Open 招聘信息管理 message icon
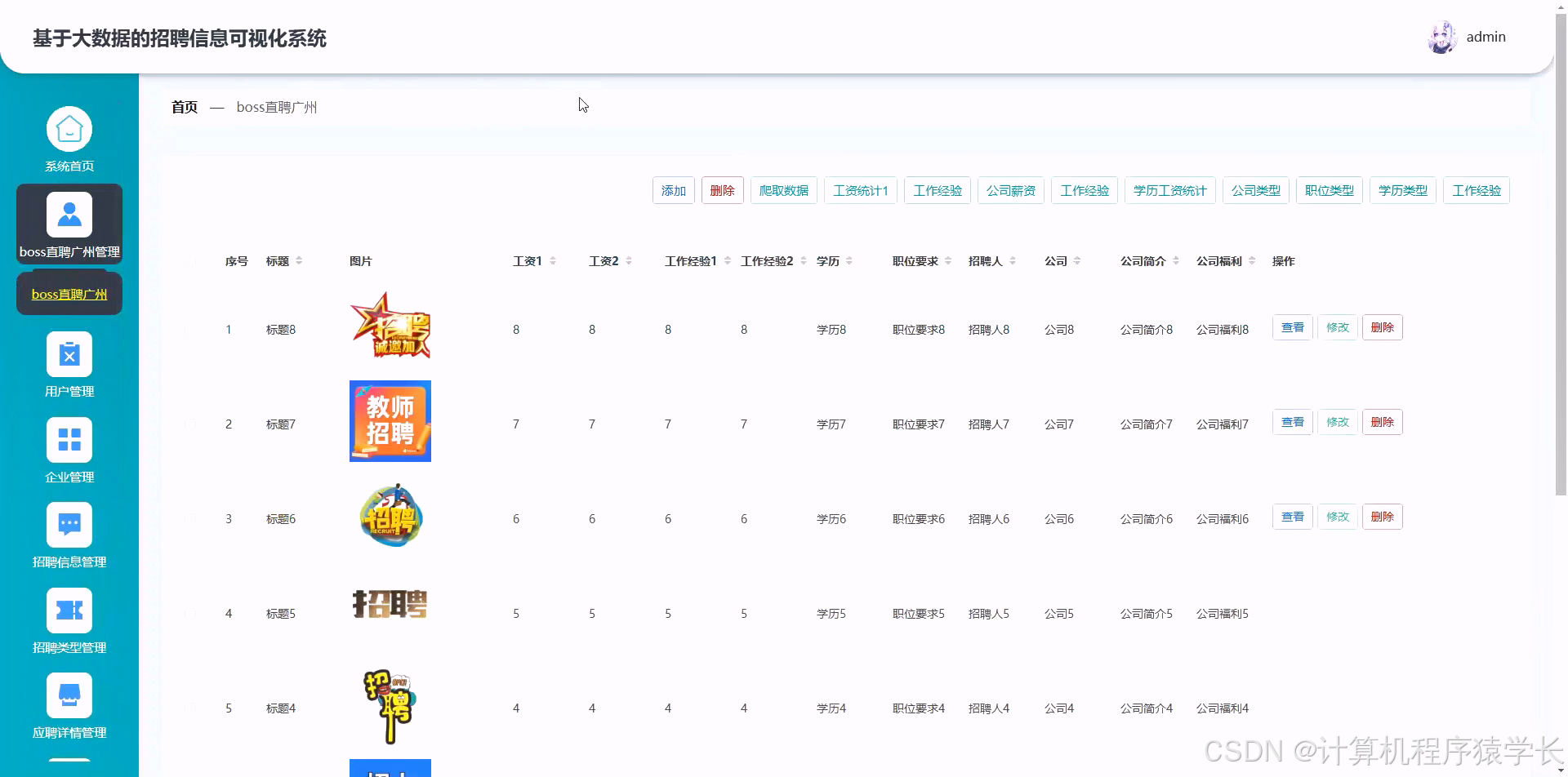The height and width of the screenshot is (777, 1568). pyautogui.click(x=69, y=525)
